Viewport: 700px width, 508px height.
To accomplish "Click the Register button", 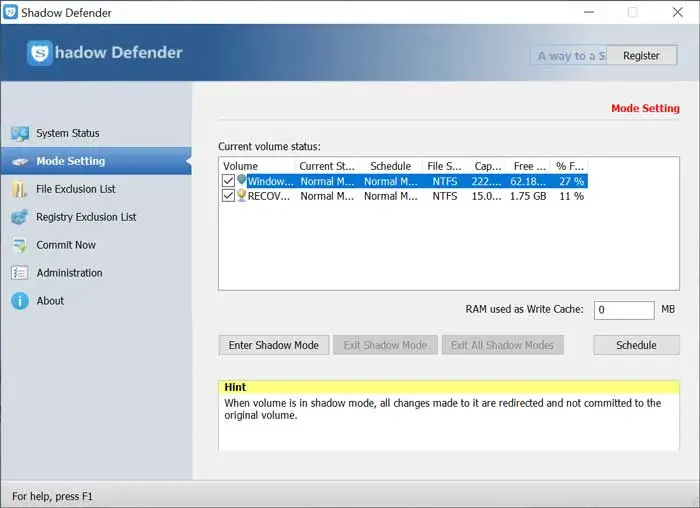I will pyautogui.click(x=641, y=56).
